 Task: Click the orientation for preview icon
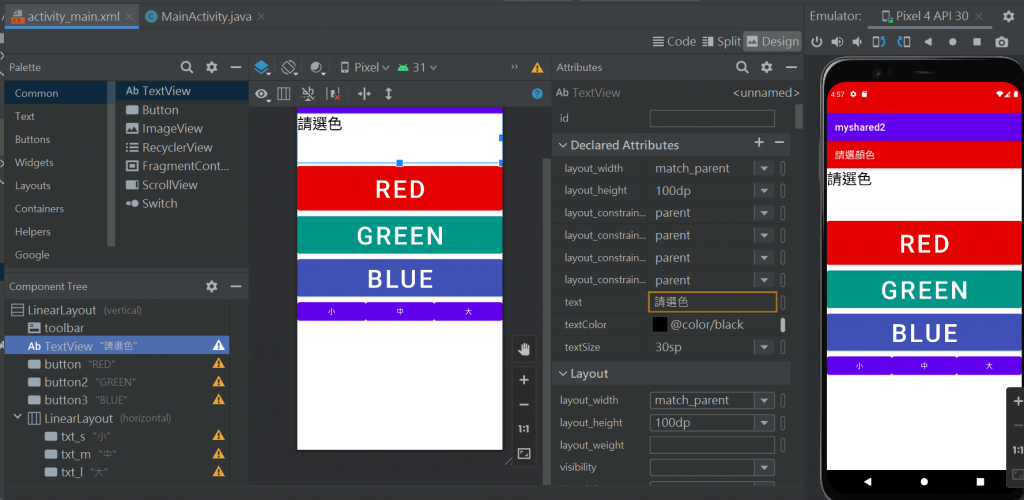(x=289, y=67)
